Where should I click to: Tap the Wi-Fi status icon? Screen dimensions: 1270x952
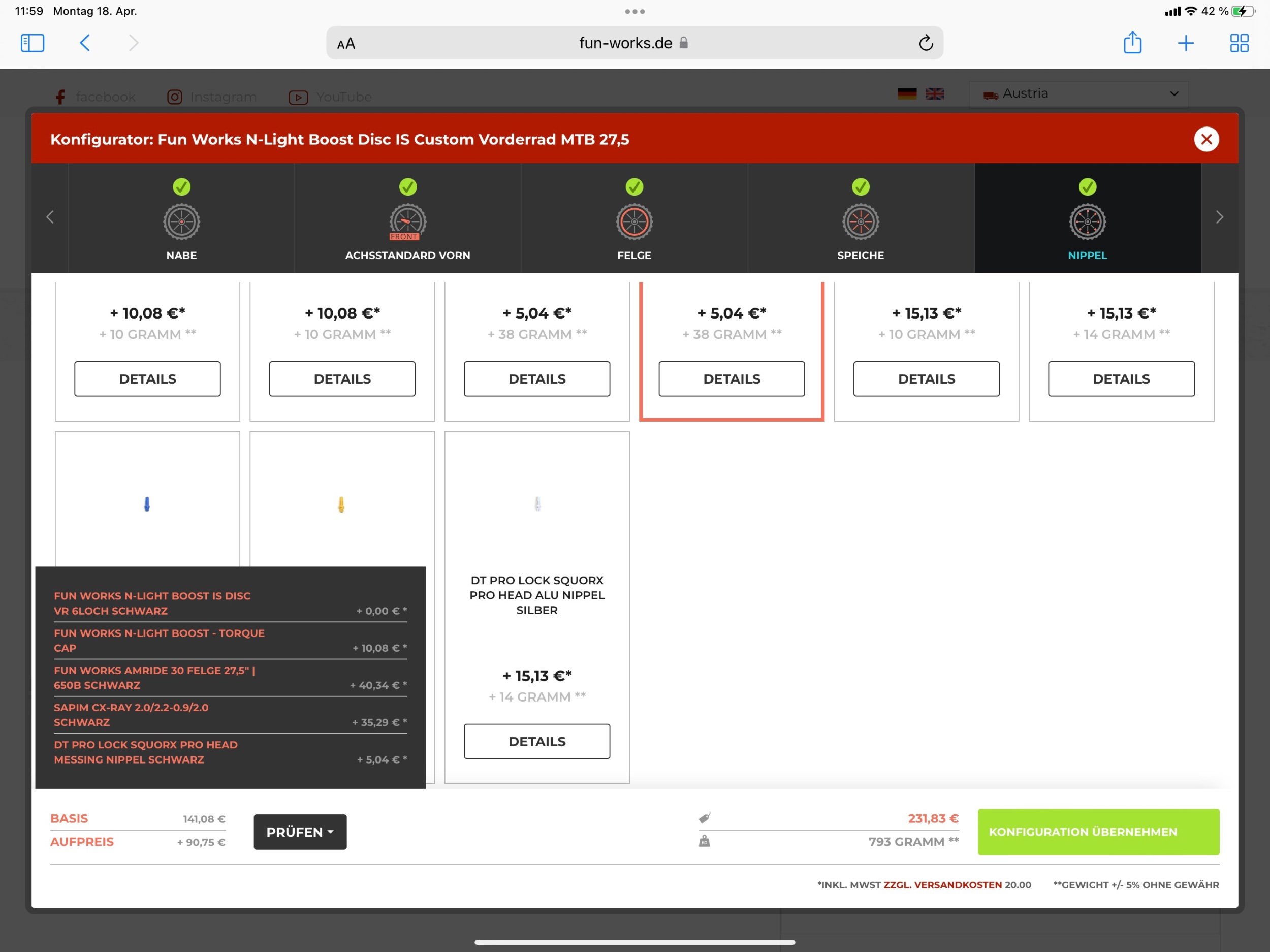click(x=1190, y=11)
